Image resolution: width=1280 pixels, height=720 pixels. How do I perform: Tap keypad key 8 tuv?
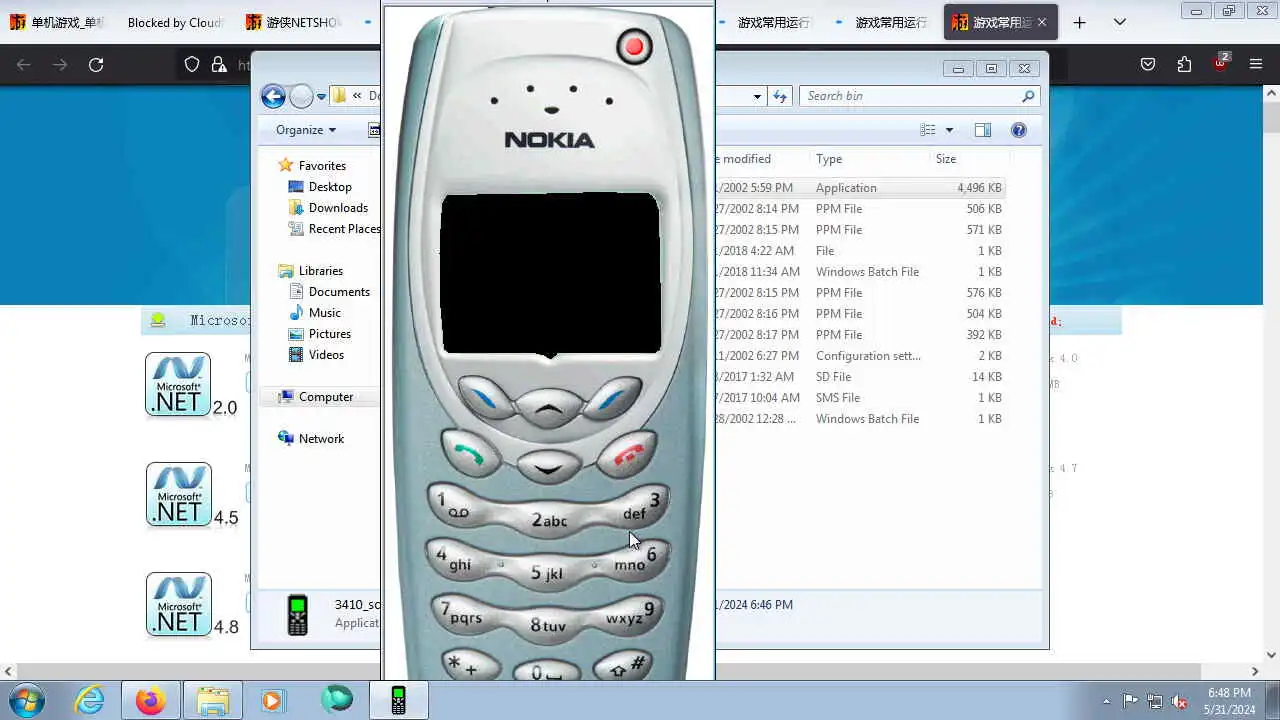click(548, 625)
